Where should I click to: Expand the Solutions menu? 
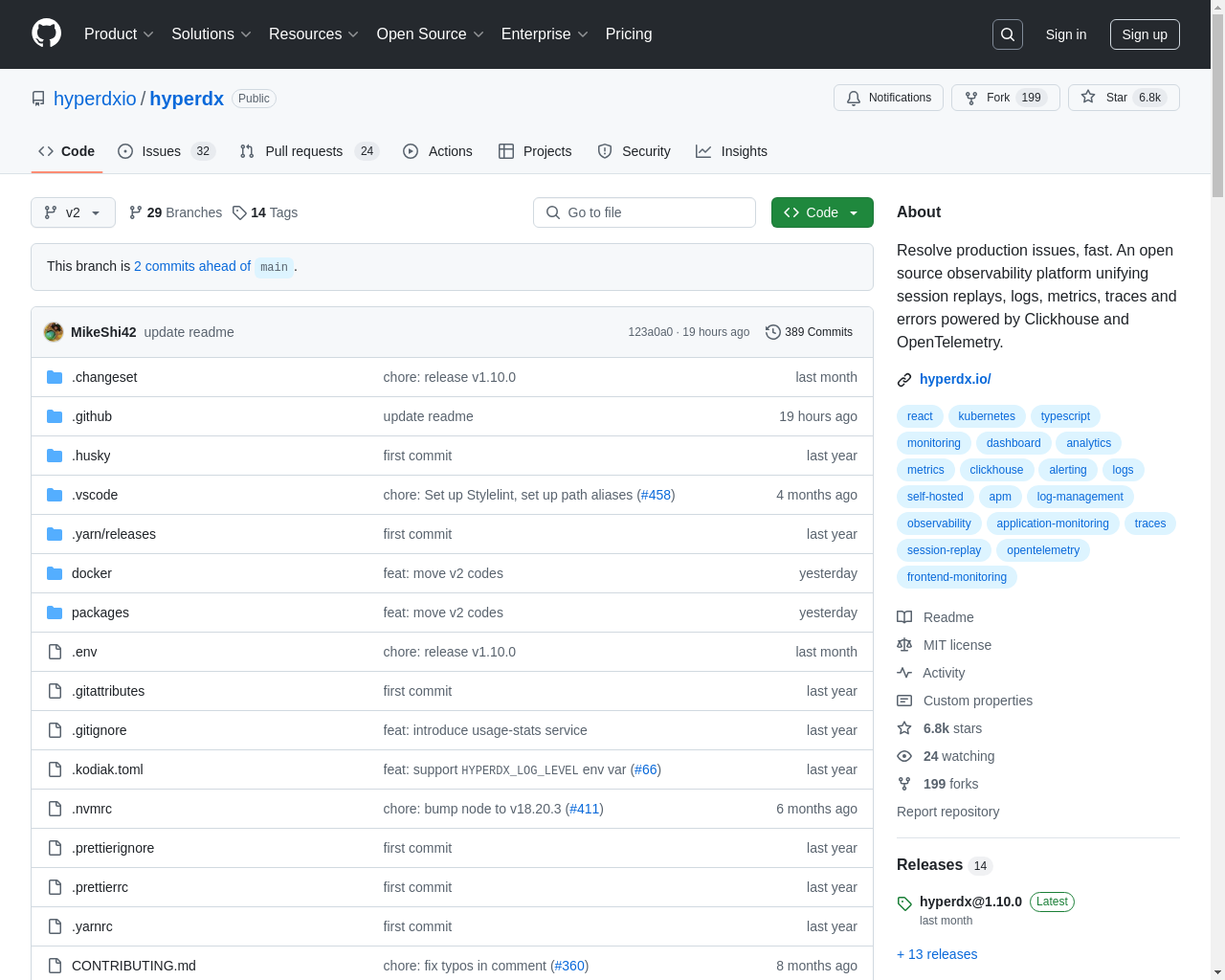(x=212, y=34)
